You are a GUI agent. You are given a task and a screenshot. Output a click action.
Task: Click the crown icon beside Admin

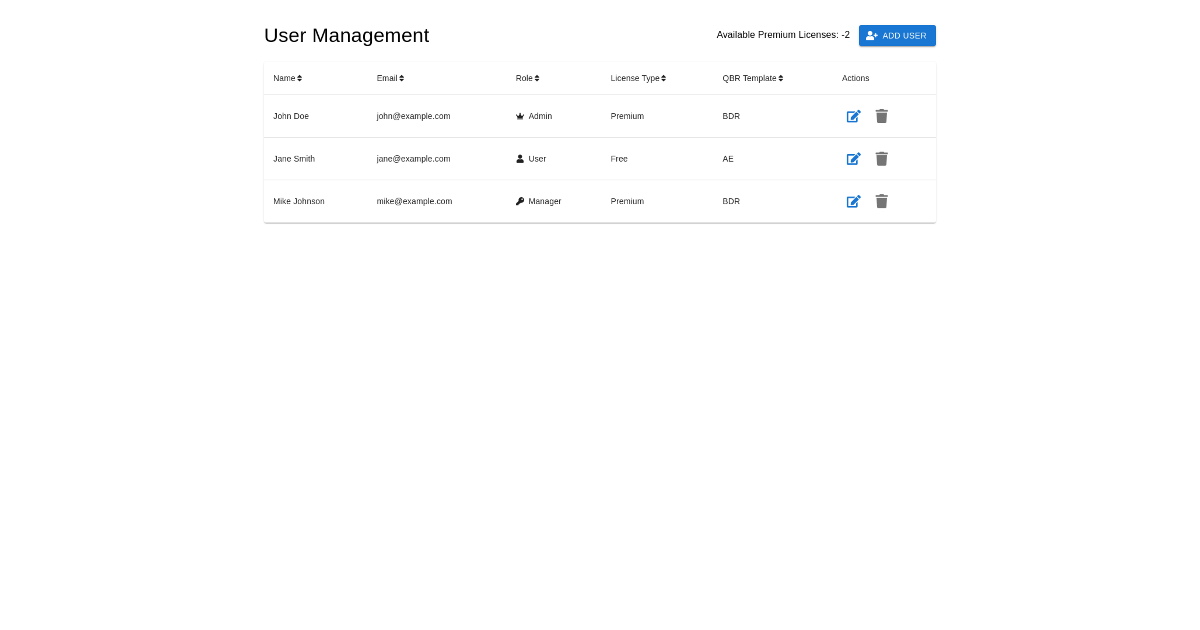tap(520, 116)
